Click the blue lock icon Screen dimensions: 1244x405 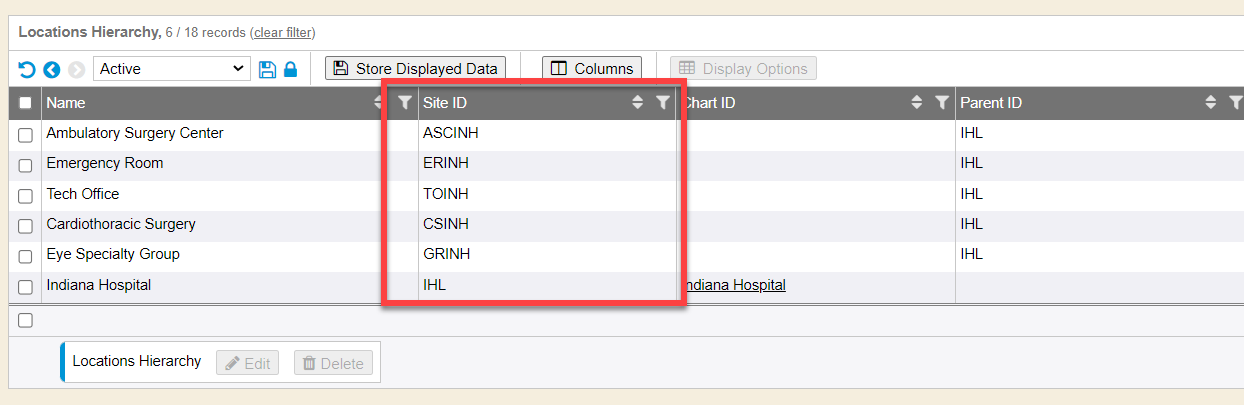point(290,69)
